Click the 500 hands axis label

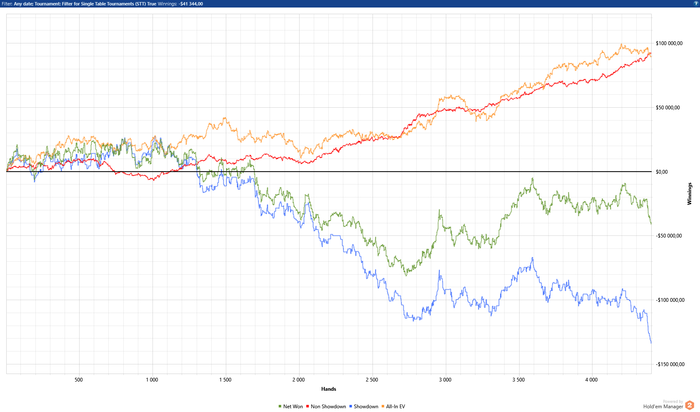point(79,380)
